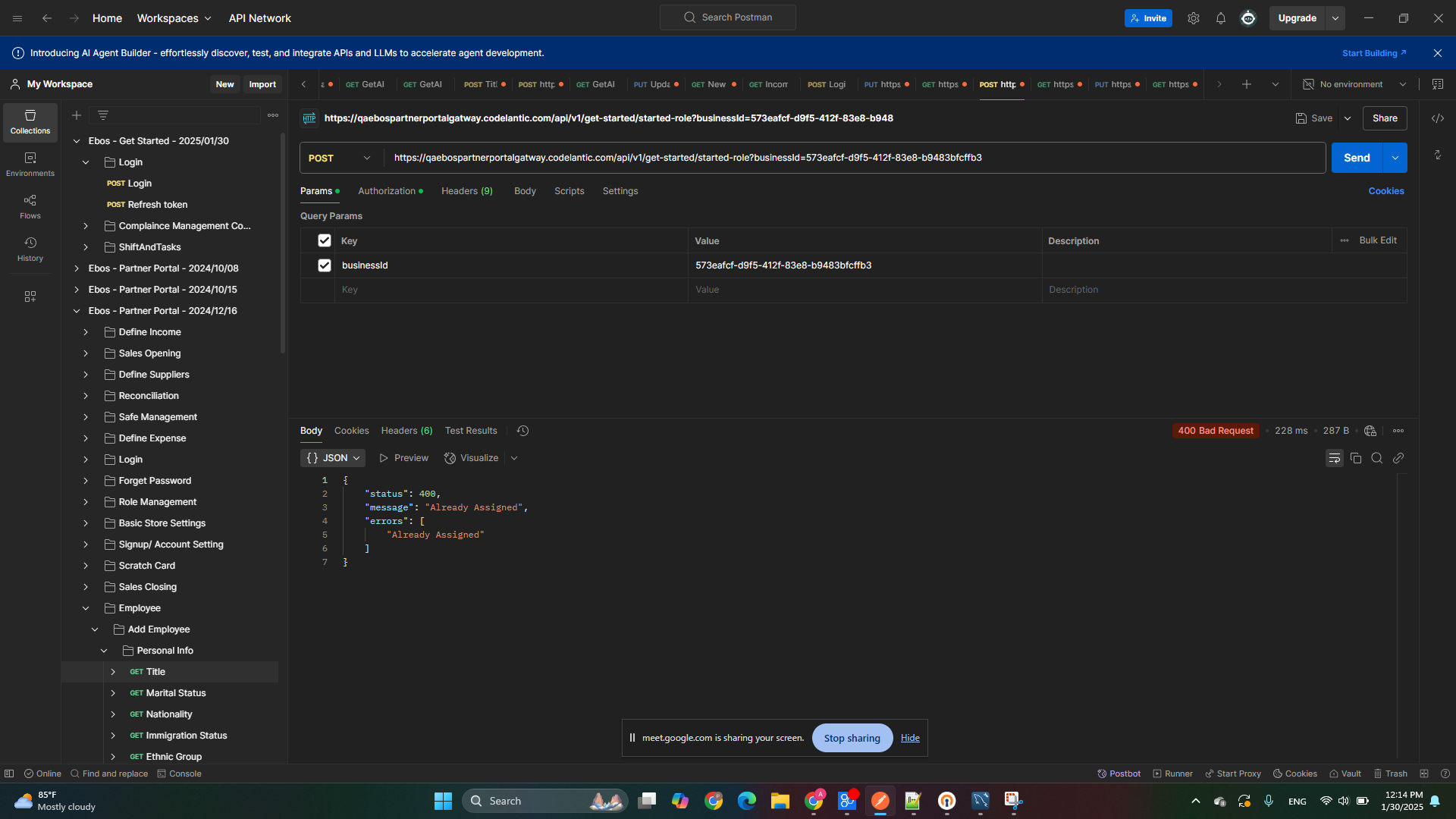Open Postbot from the status bar

tap(1119, 773)
